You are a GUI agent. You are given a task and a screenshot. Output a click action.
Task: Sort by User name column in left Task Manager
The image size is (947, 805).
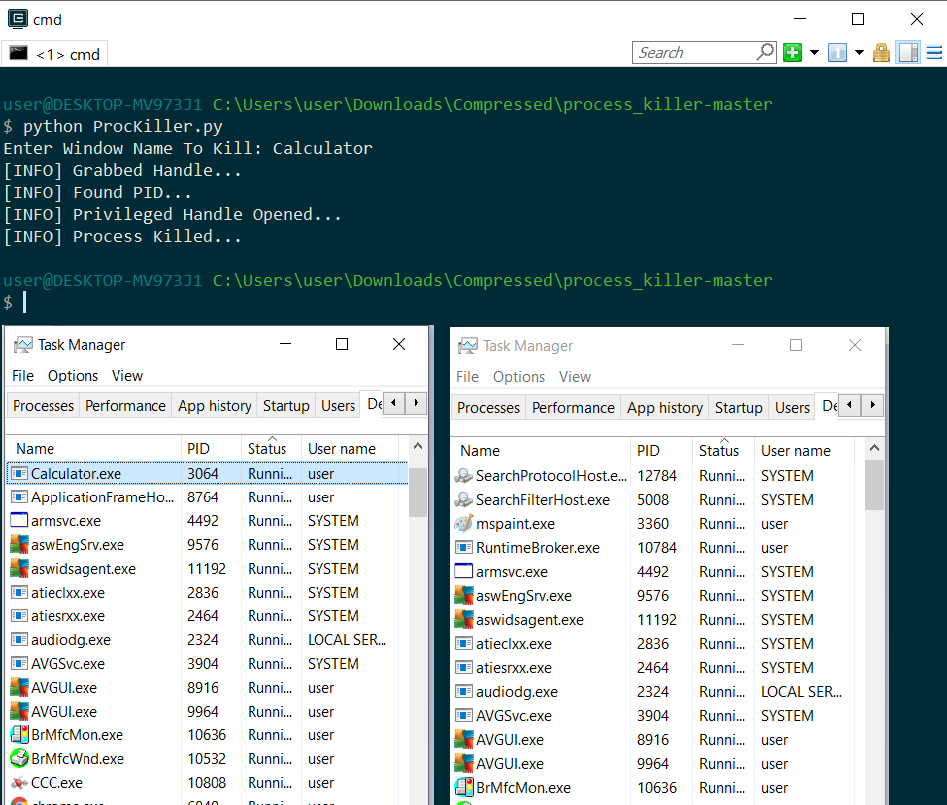(x=350, y=449)
